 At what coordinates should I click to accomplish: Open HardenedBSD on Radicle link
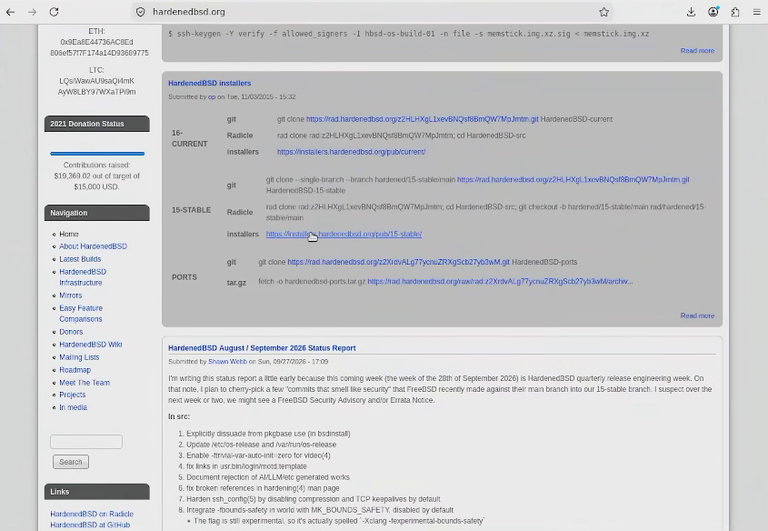[x=92, y=514]
